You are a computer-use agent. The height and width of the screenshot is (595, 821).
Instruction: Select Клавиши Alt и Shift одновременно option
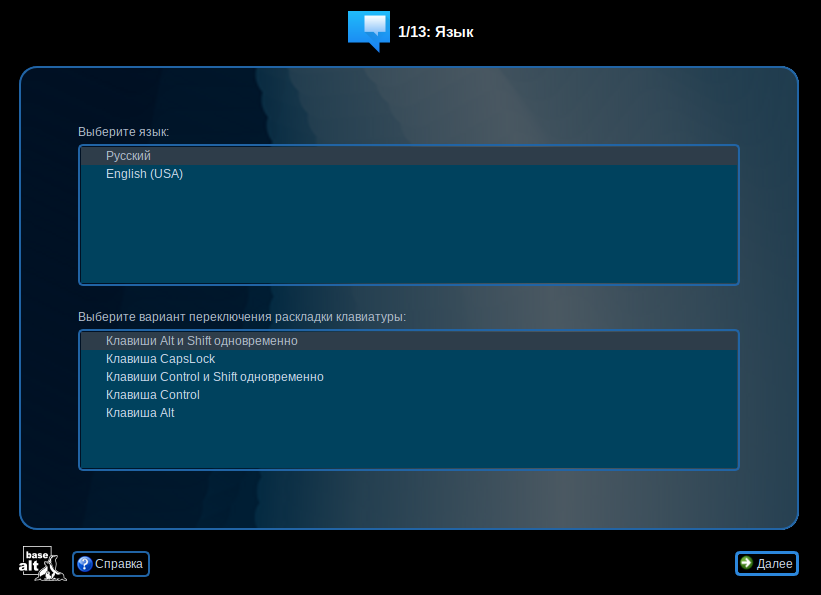pyautogui.click(x=202, y=341)
